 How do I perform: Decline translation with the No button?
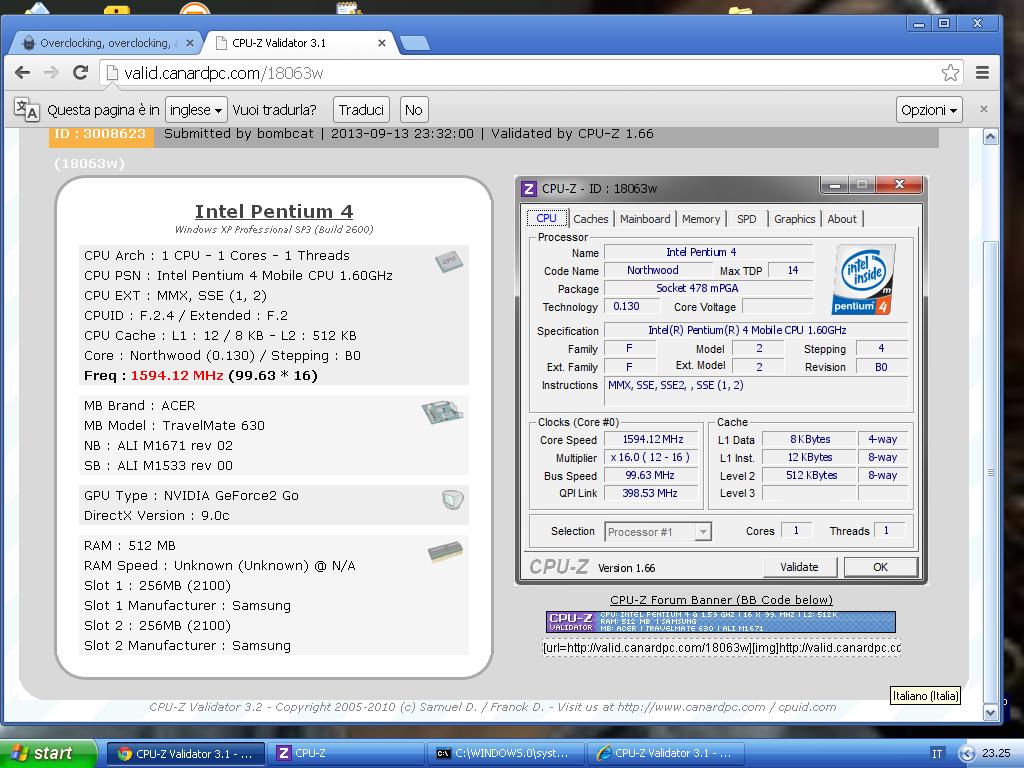click(413, 110)
